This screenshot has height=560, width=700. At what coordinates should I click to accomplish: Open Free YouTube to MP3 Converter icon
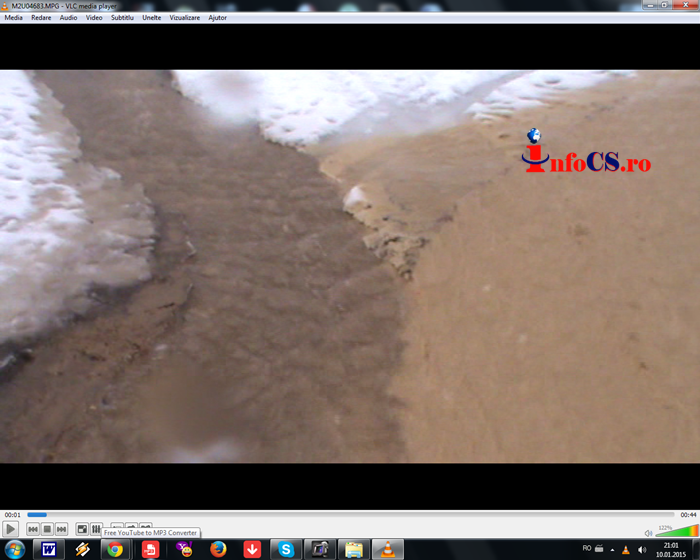150,549
